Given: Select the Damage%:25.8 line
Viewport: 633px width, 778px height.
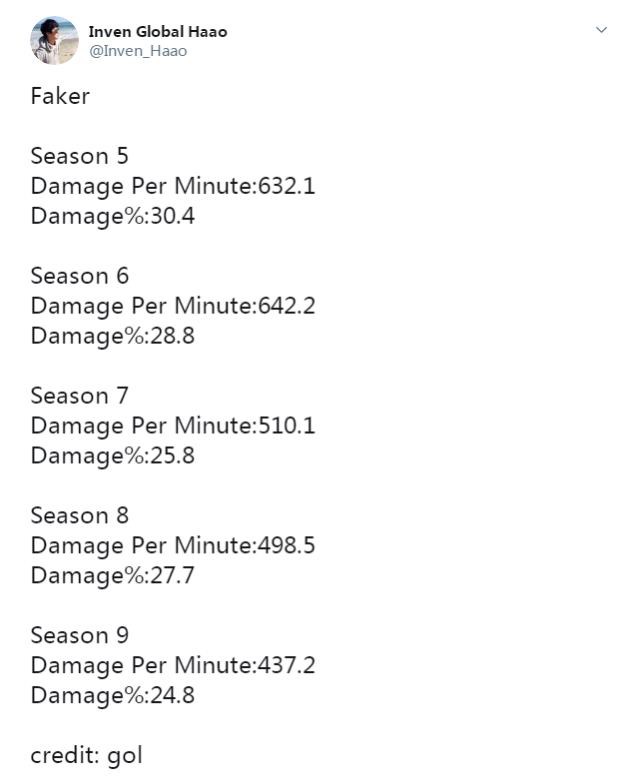Looking at the screenshot, I should tap(113, 456).
